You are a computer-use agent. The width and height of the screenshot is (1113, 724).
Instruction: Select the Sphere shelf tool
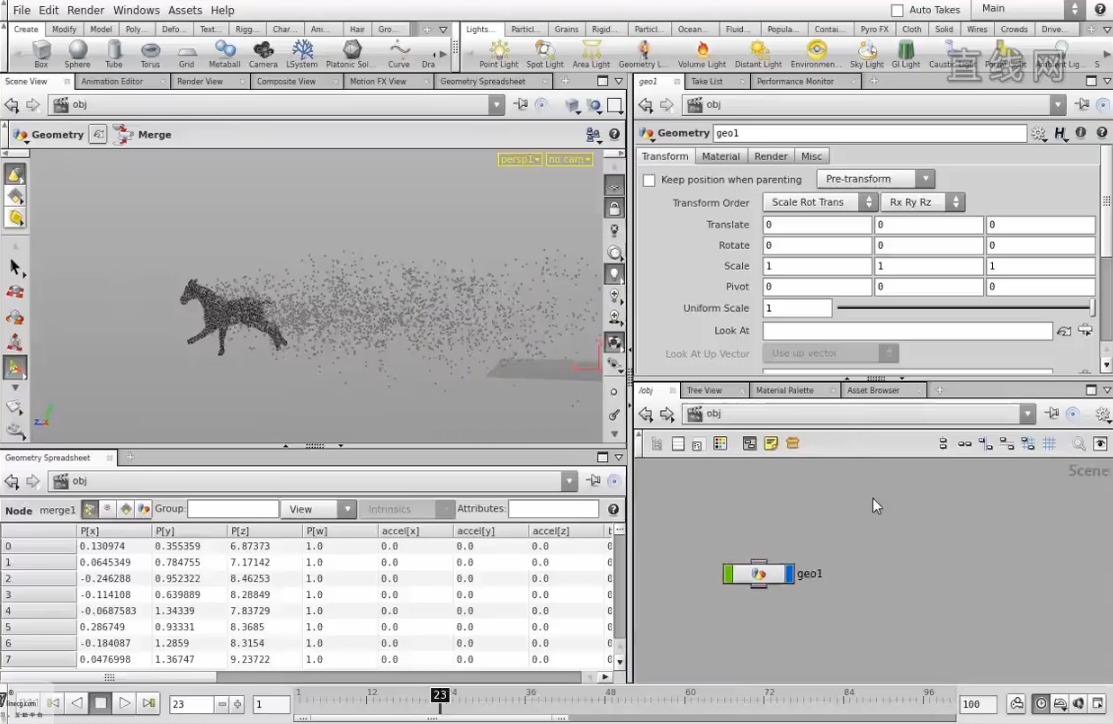pyautogui.click(x=77, y=53)
